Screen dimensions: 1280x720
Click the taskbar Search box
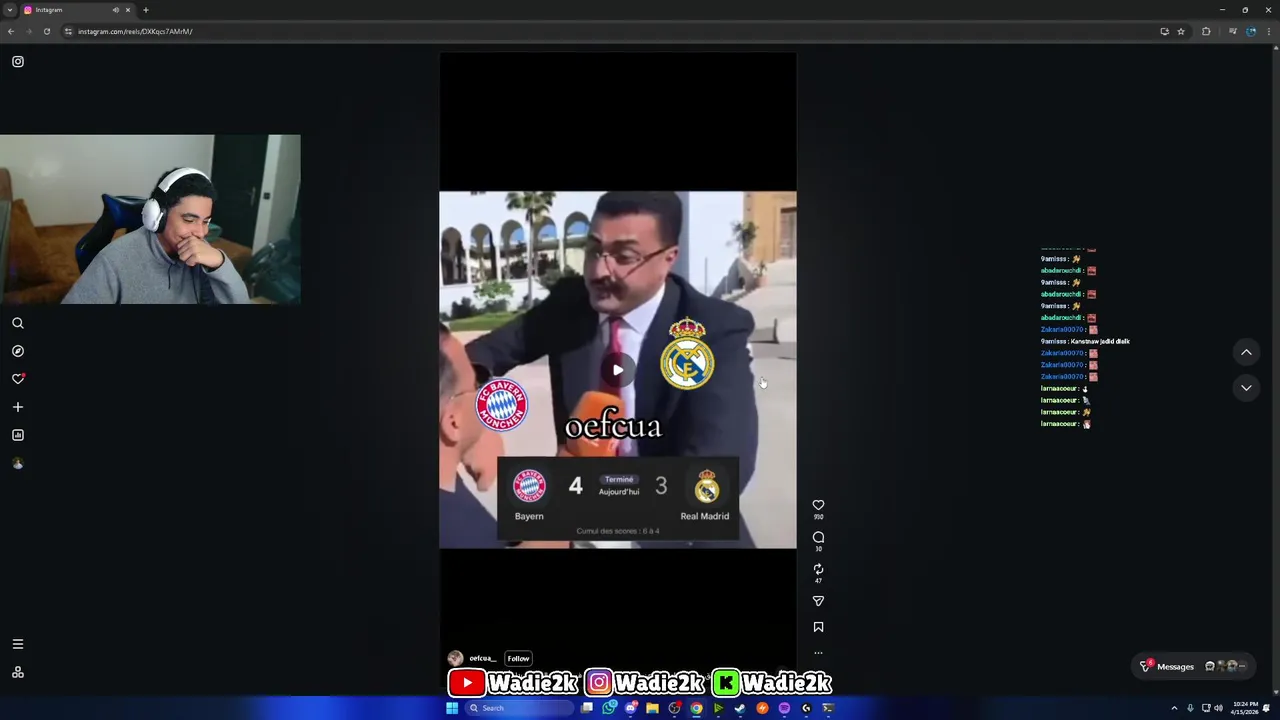click(x=520, y=708)
